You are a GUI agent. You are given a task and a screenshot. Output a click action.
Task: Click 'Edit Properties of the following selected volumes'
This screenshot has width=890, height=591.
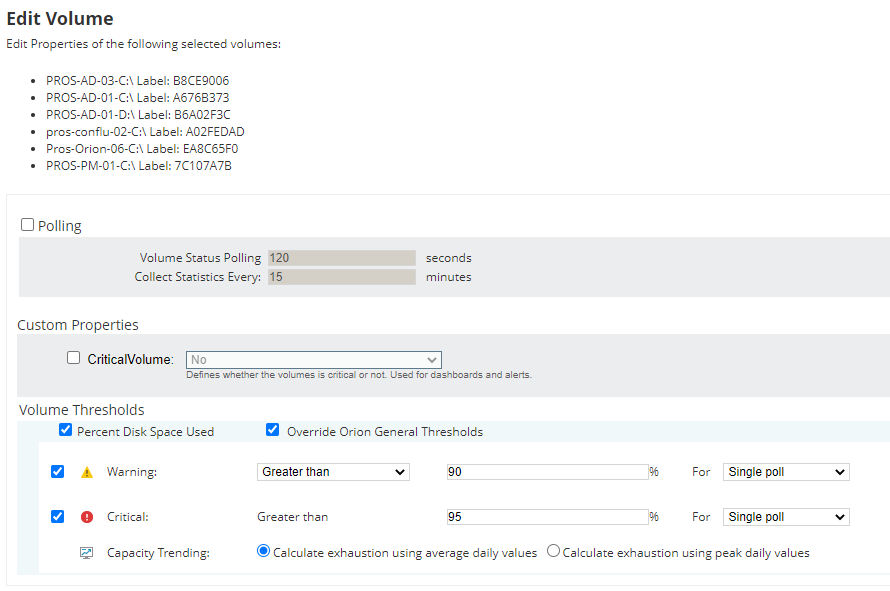[144, 44]
